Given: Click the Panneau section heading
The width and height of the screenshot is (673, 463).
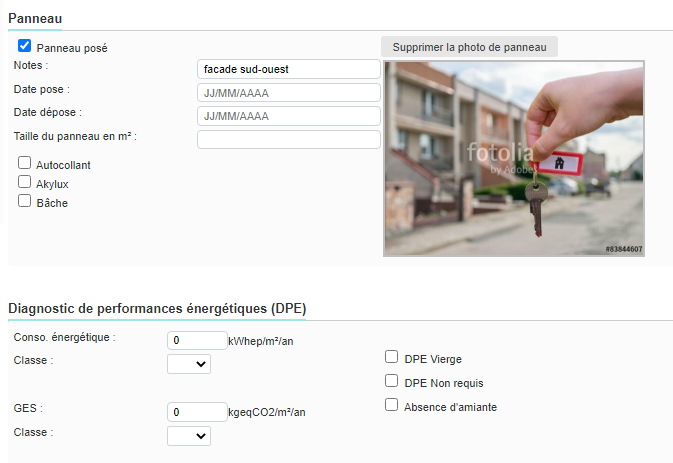Looking at the screenshot, I should (36, 18).
